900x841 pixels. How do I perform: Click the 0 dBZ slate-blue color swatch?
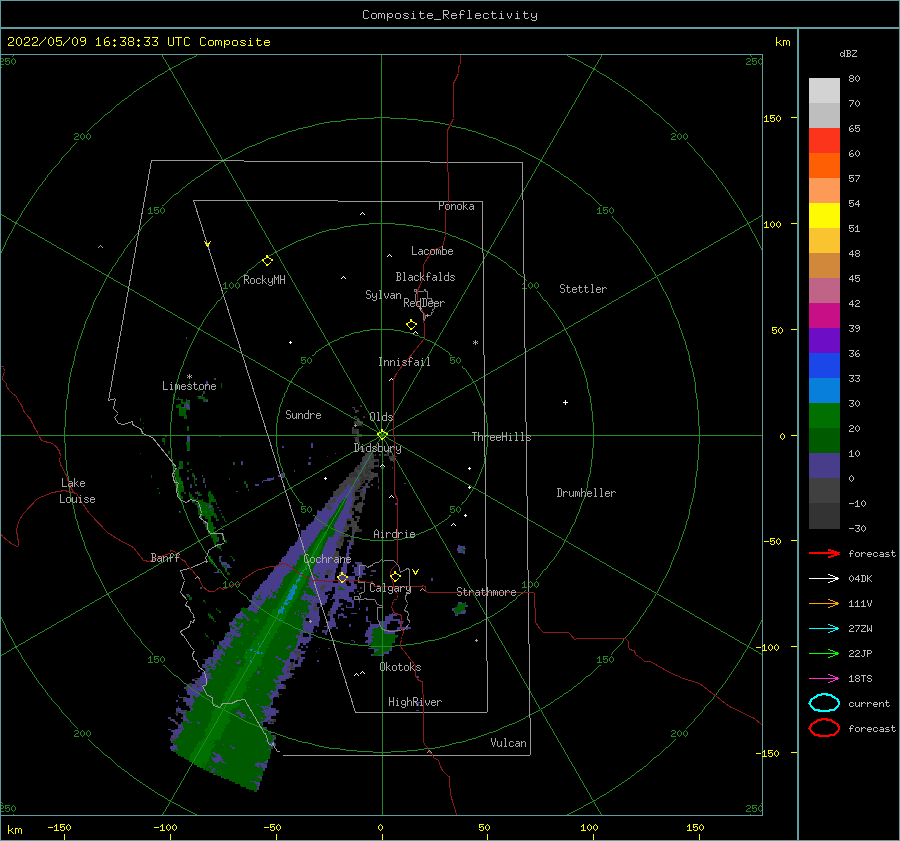pyautogui.click(x=824, y=465)
